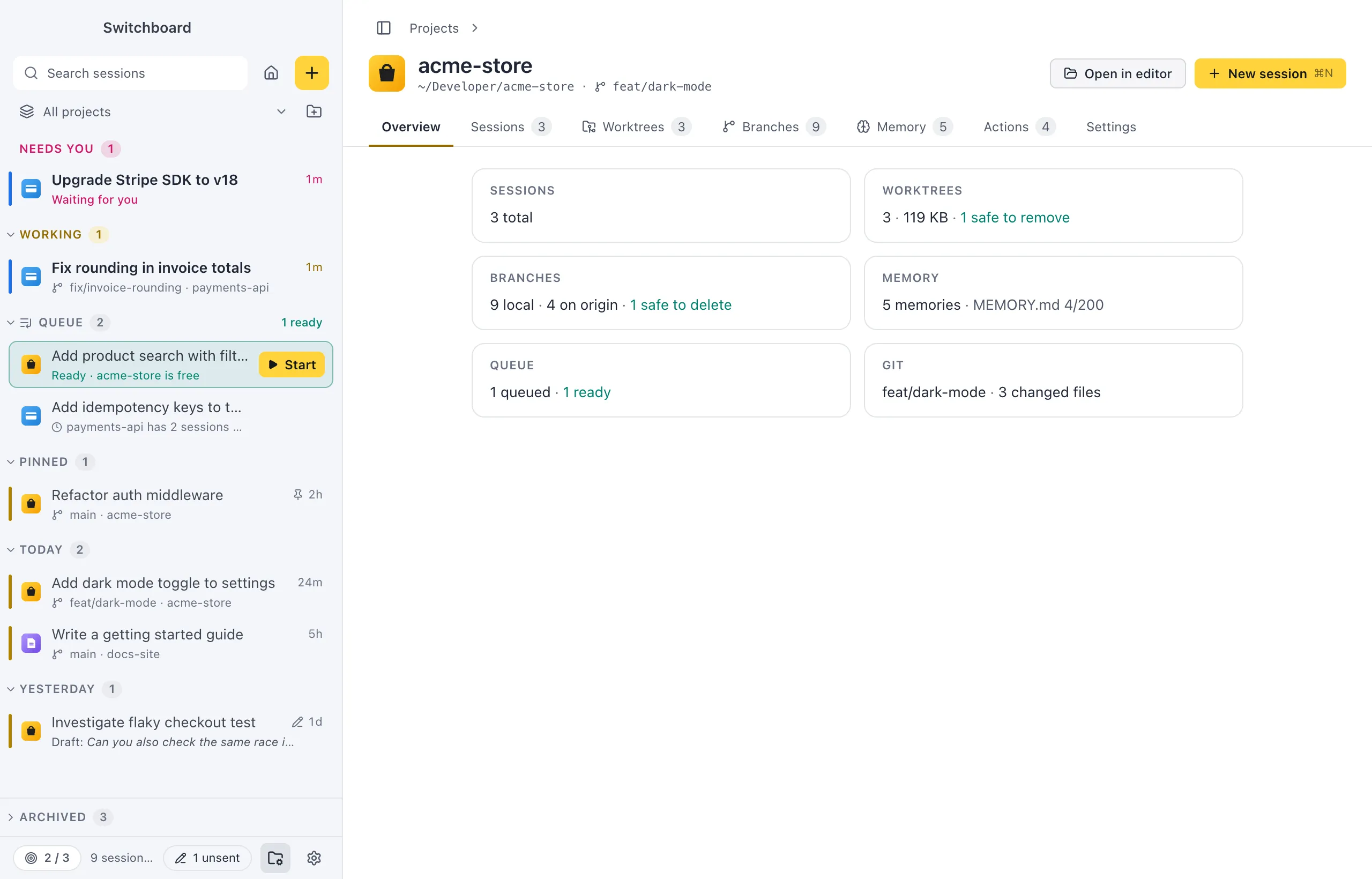Click the Projects breadcrumb link
Screen dimensions: 1372x879
(434, 28)
